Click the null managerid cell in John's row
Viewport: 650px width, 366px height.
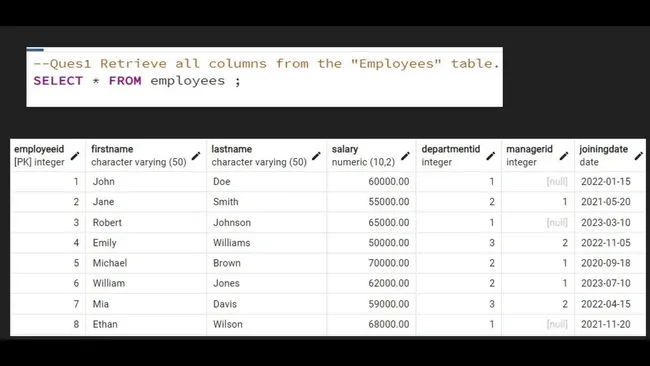tap(538, 182)
